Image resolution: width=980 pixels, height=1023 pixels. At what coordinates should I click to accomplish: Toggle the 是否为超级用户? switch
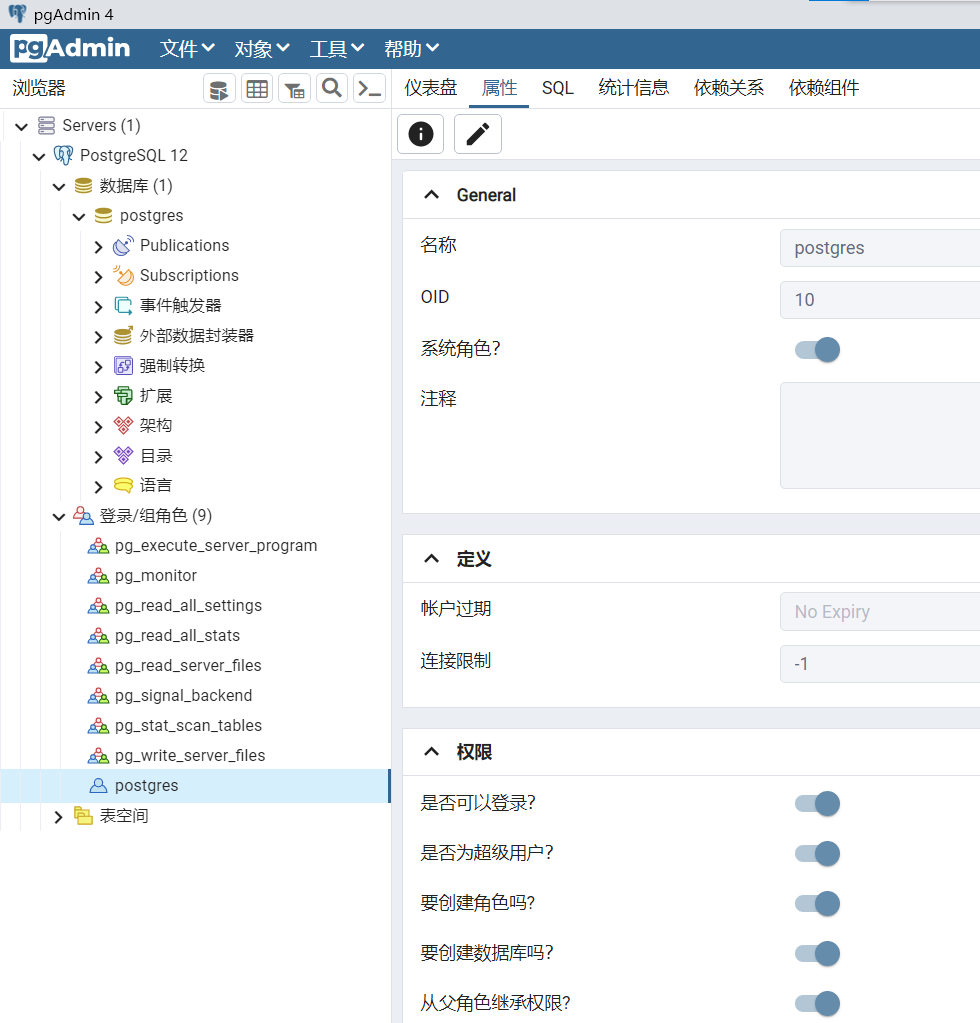818,854
